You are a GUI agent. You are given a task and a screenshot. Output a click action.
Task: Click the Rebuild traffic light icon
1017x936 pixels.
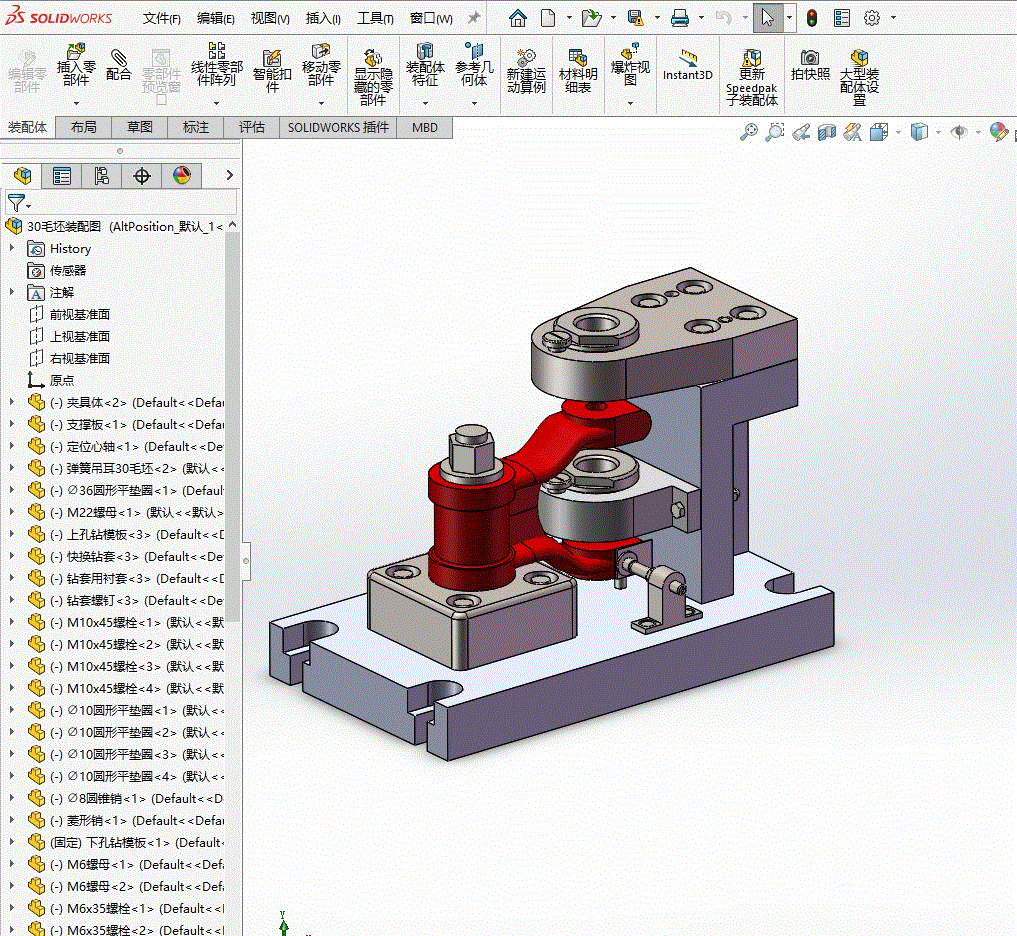pyautogui.click(x=812, y=18)
